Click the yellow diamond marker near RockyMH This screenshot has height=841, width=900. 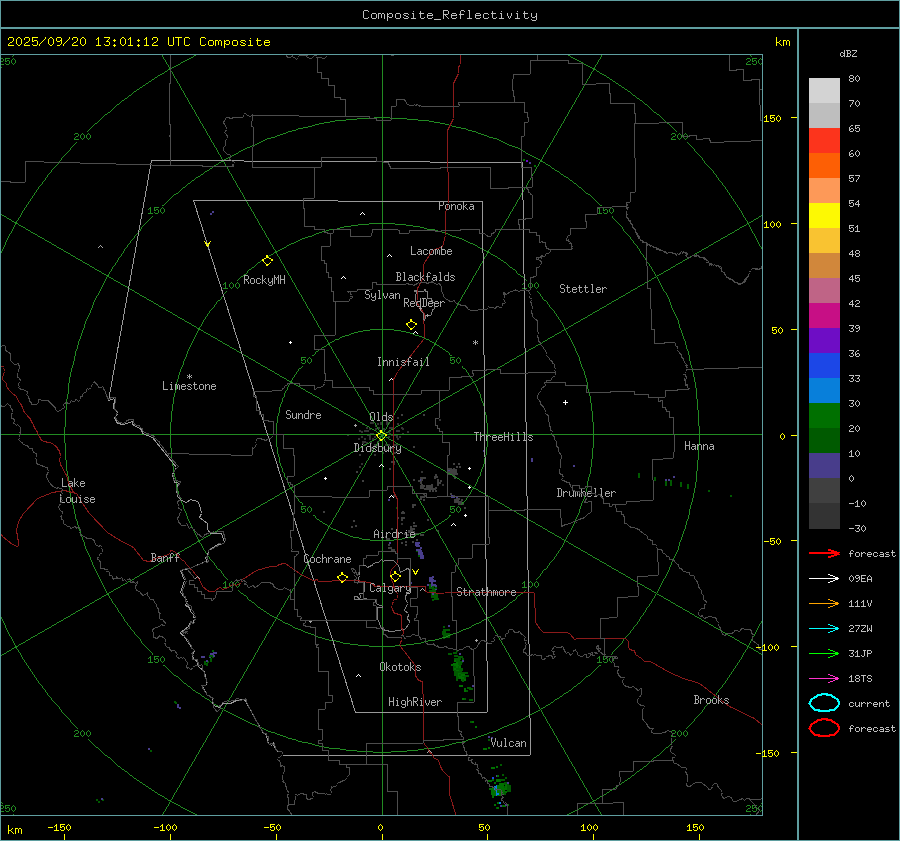tap(267, 260)
